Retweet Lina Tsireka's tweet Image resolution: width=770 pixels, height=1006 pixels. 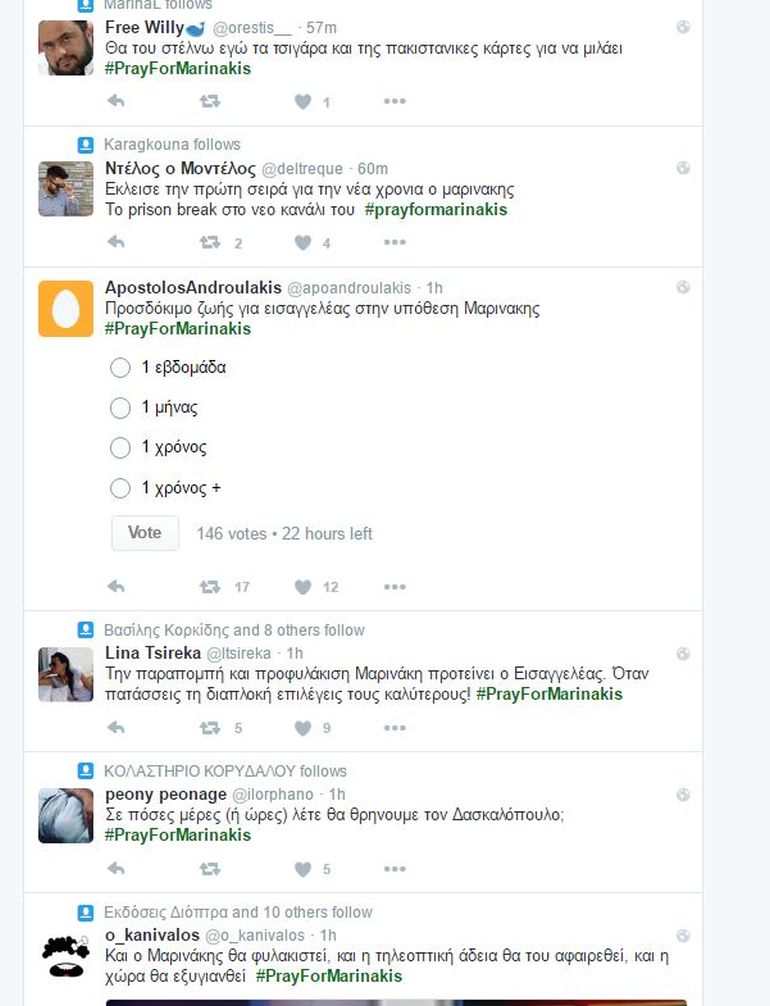point(210,728)
